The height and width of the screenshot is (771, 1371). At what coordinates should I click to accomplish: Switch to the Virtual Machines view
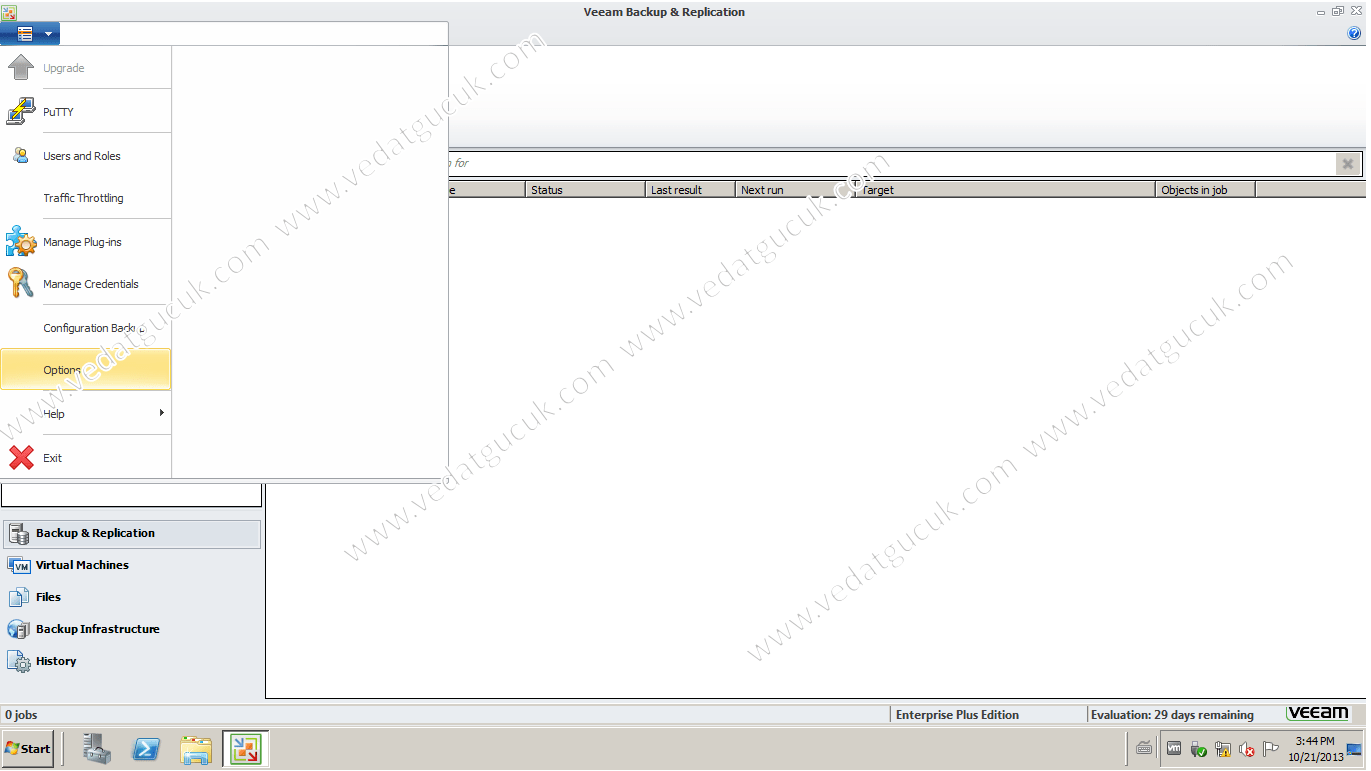(132, 566)
